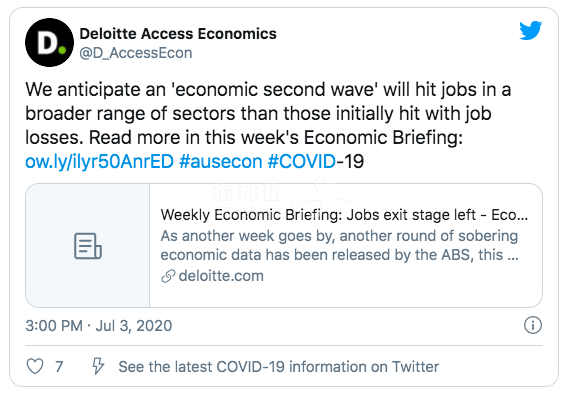Click the tweet info circle icon

click(533, 325)
